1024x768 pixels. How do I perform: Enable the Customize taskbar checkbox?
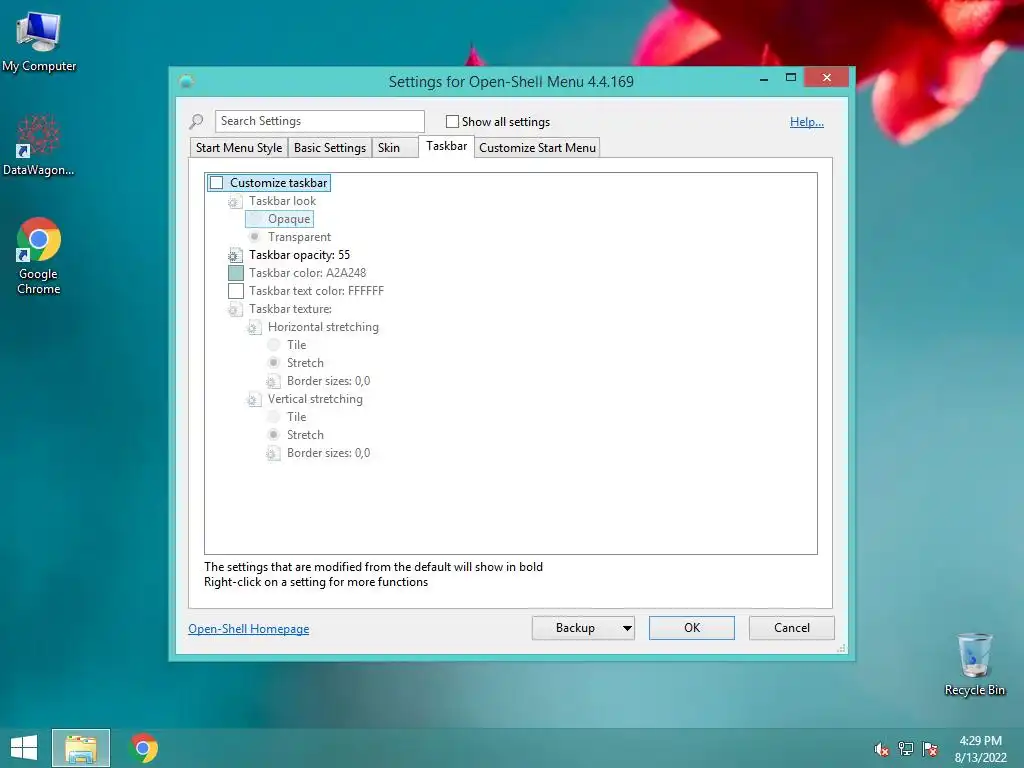(217, 183)
